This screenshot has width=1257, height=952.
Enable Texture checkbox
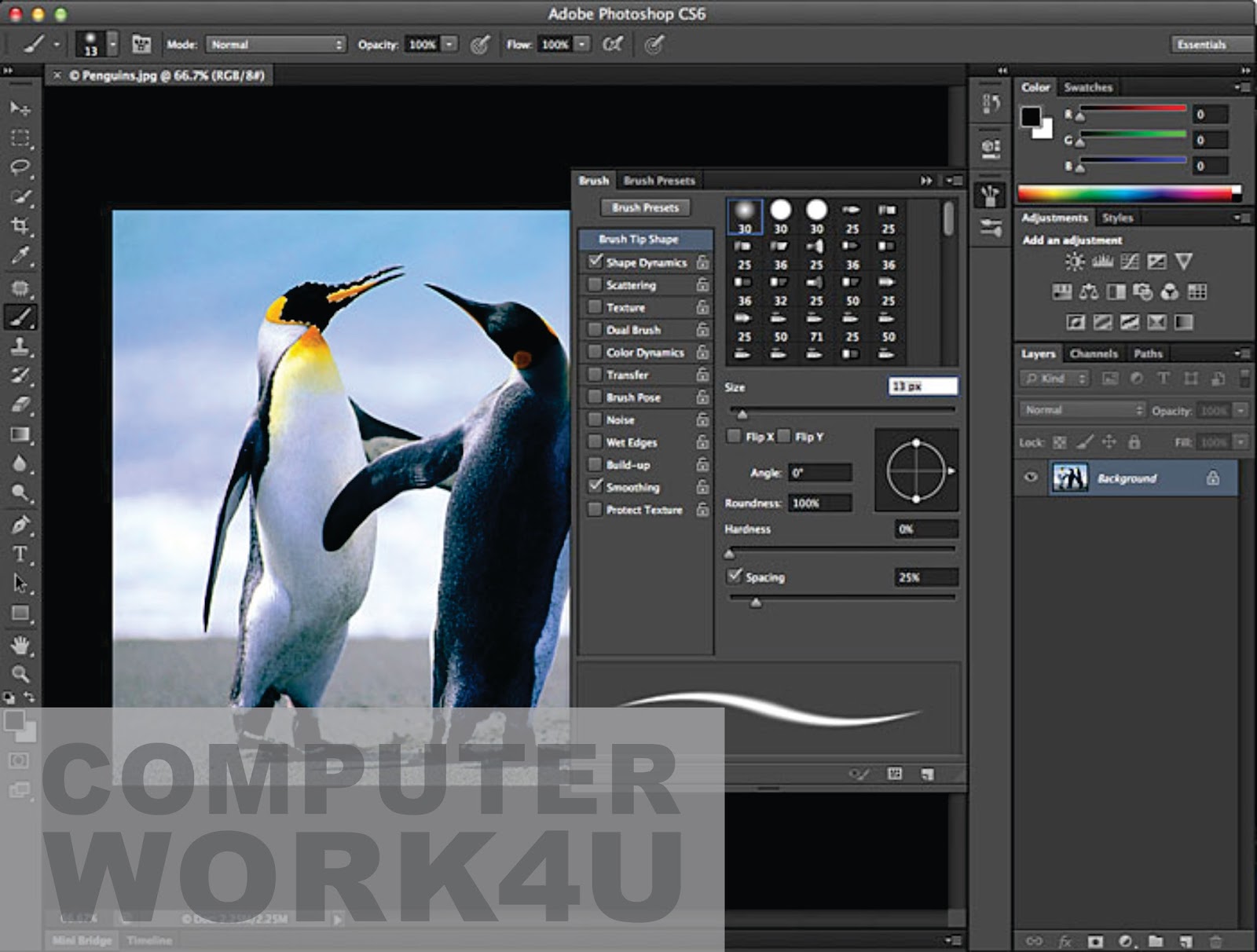(595, 307)
